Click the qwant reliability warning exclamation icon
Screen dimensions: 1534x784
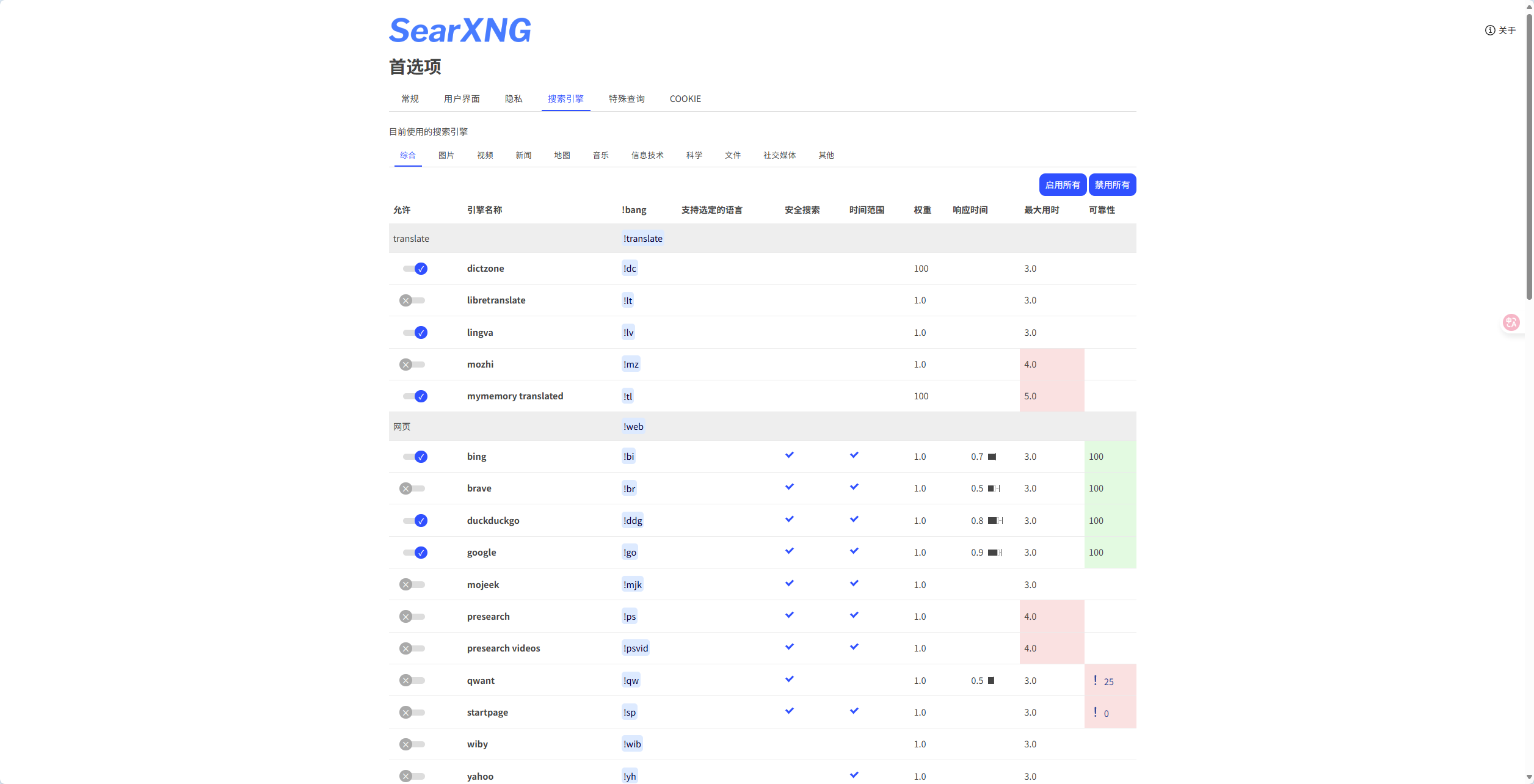tap(1096, 680)
